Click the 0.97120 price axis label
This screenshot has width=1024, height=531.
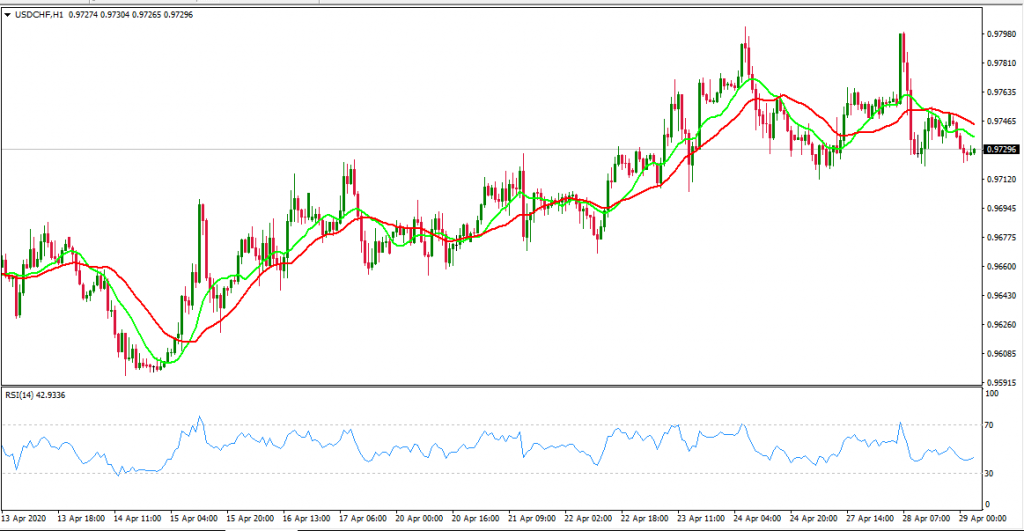1002,179
